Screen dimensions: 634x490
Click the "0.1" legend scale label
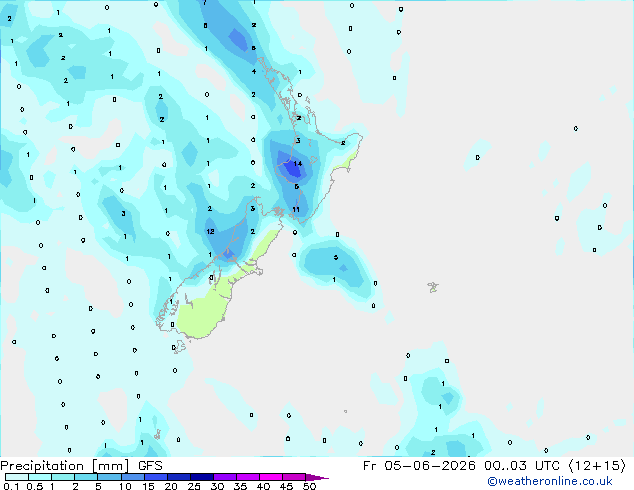click(11, 486)
